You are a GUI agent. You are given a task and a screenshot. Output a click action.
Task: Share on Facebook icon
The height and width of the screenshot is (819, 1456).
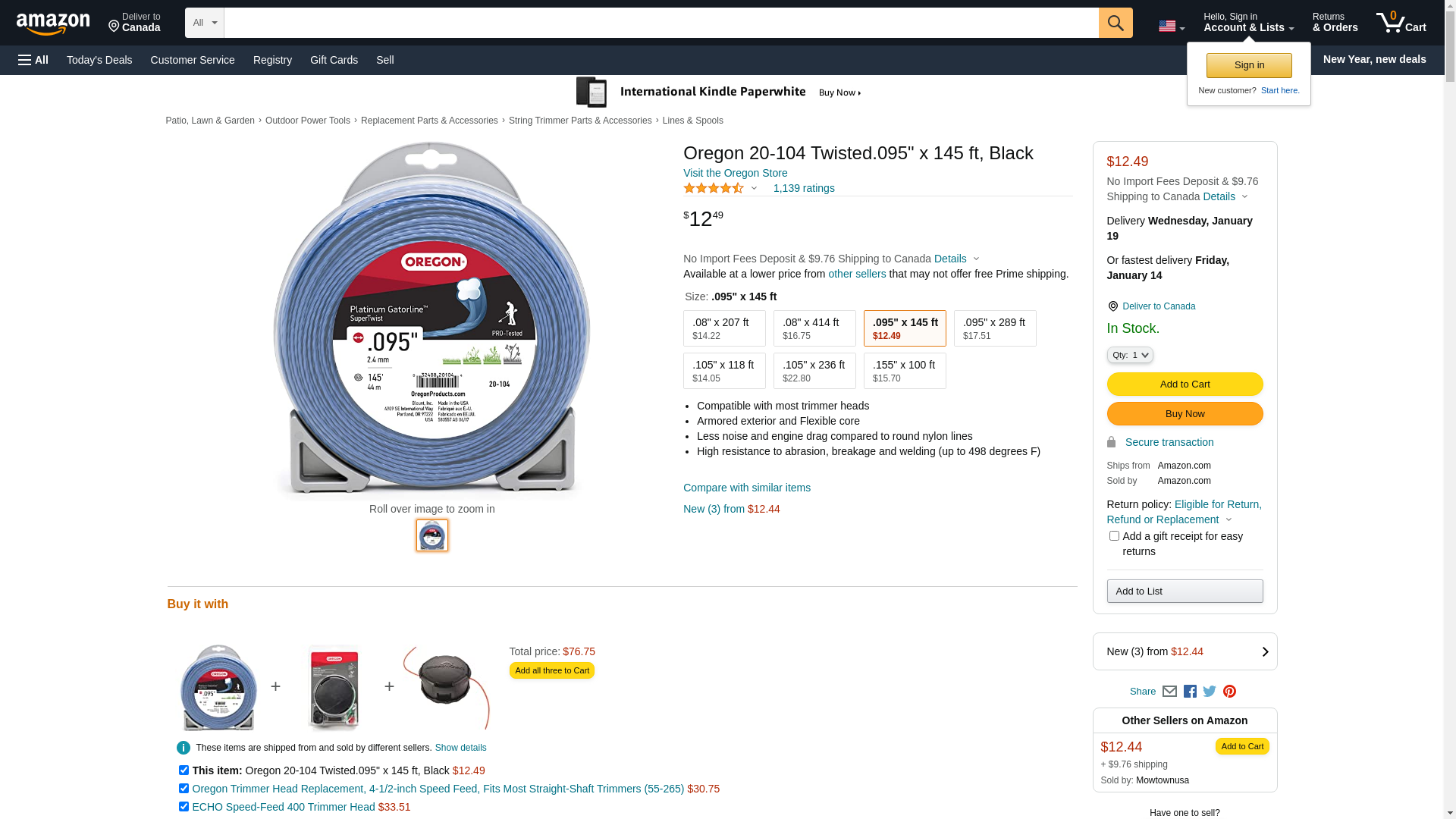coord(1190,692)
